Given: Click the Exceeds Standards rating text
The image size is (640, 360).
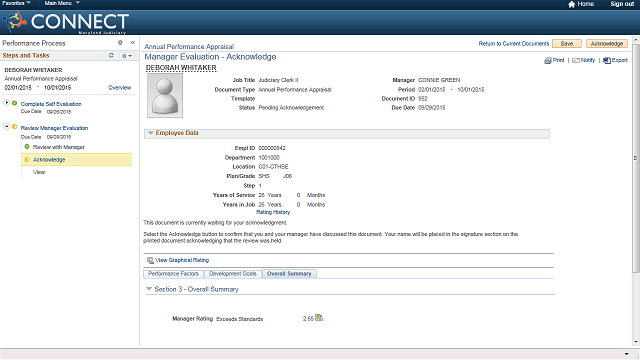Looking at the screenshot, I should pos(240,319).
